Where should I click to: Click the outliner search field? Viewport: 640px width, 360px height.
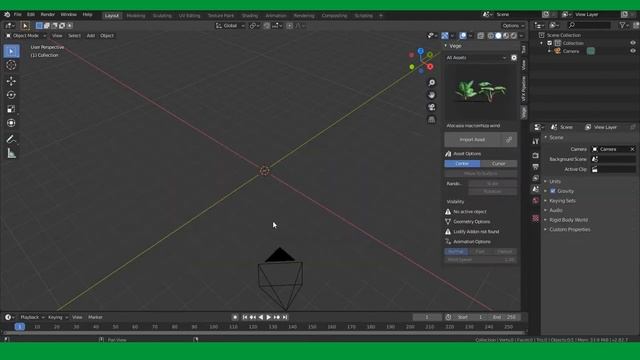(x=589, y=26)
